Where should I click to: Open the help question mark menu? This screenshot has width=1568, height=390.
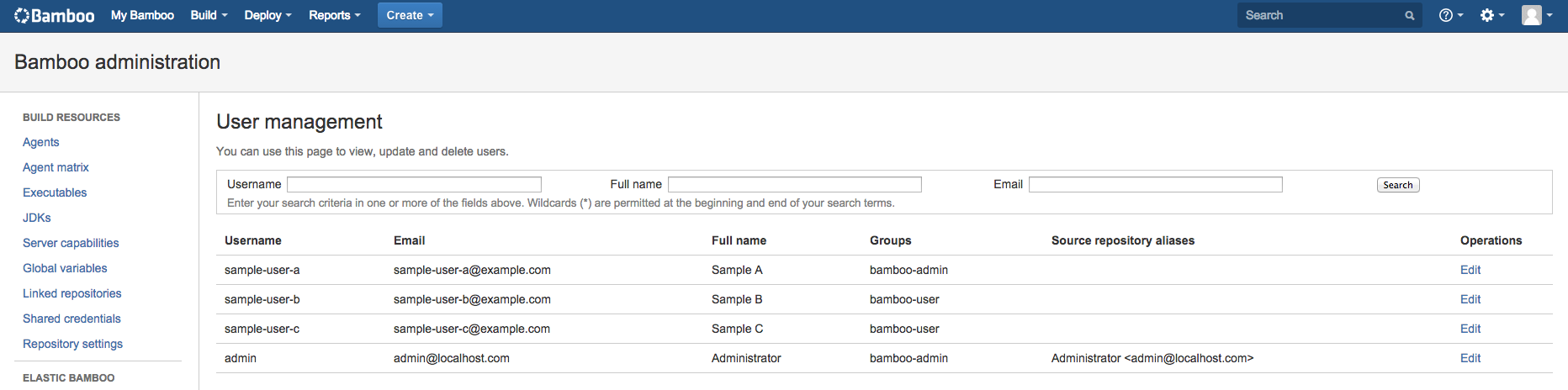click(1451, 15)
